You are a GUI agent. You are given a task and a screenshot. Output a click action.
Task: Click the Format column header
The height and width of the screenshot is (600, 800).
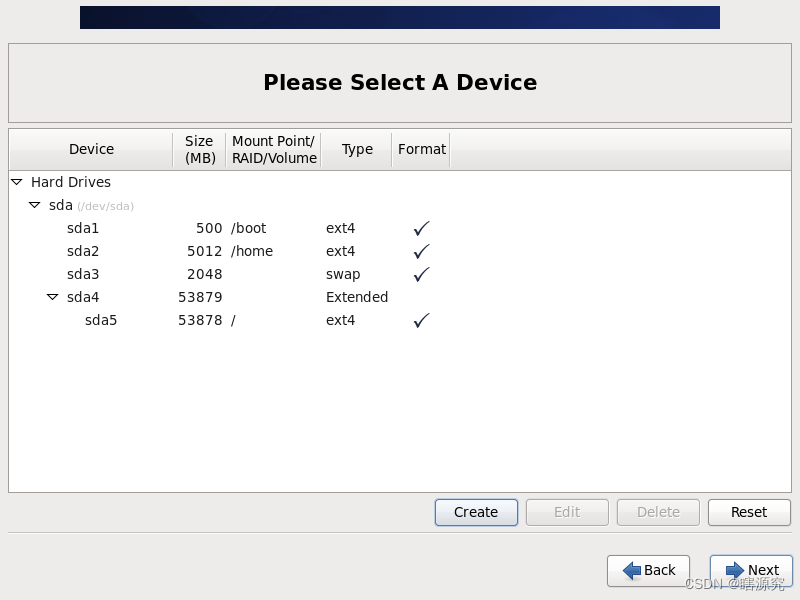[x=421, y=149]
